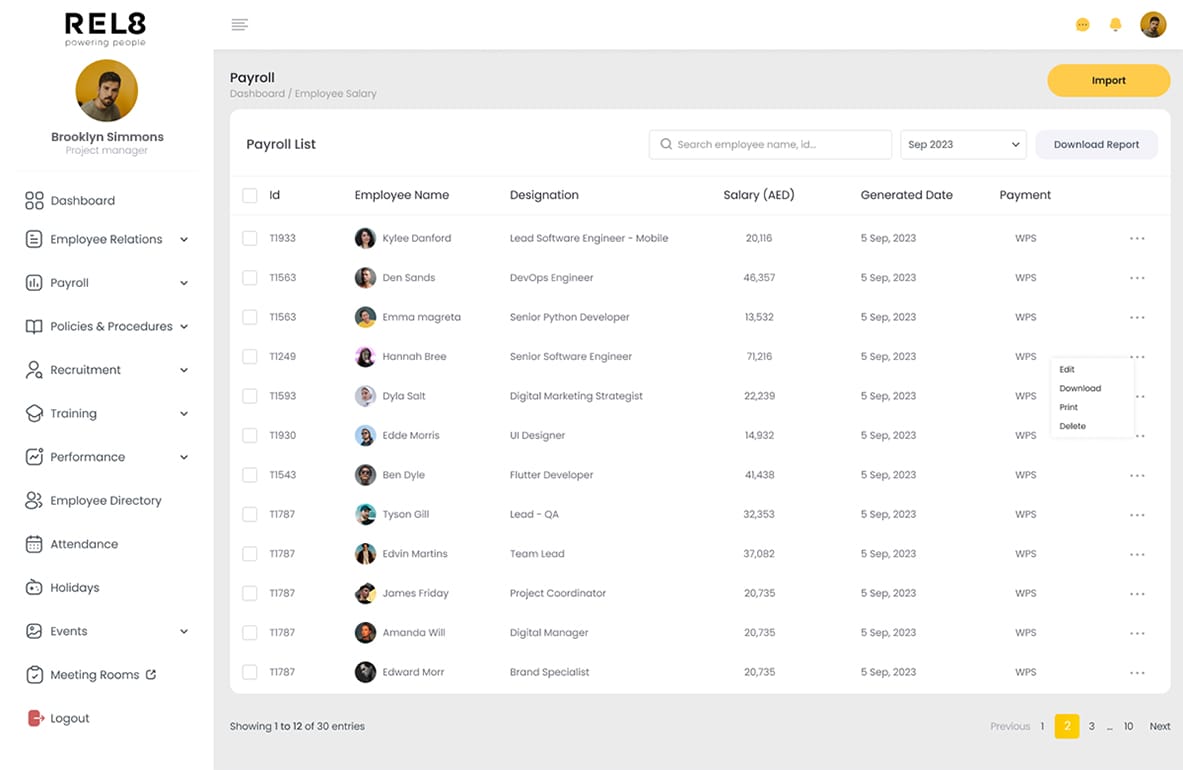Open the Sep 2023 month dropdown
1183x770 pixels.
(x=963, y=145)
